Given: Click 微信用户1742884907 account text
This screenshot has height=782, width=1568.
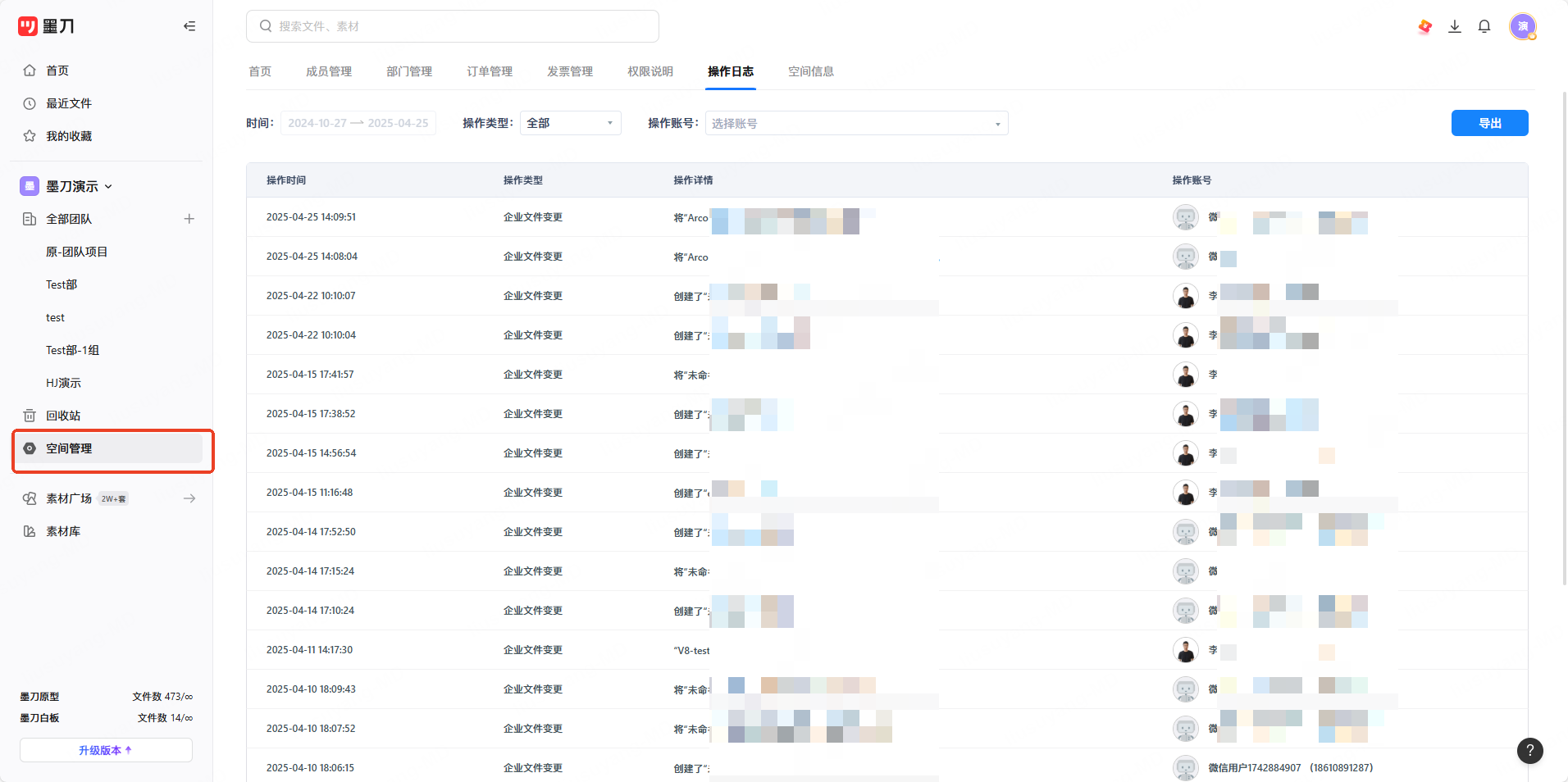Looking at the screenshot, I should (x=1254, y=768).
